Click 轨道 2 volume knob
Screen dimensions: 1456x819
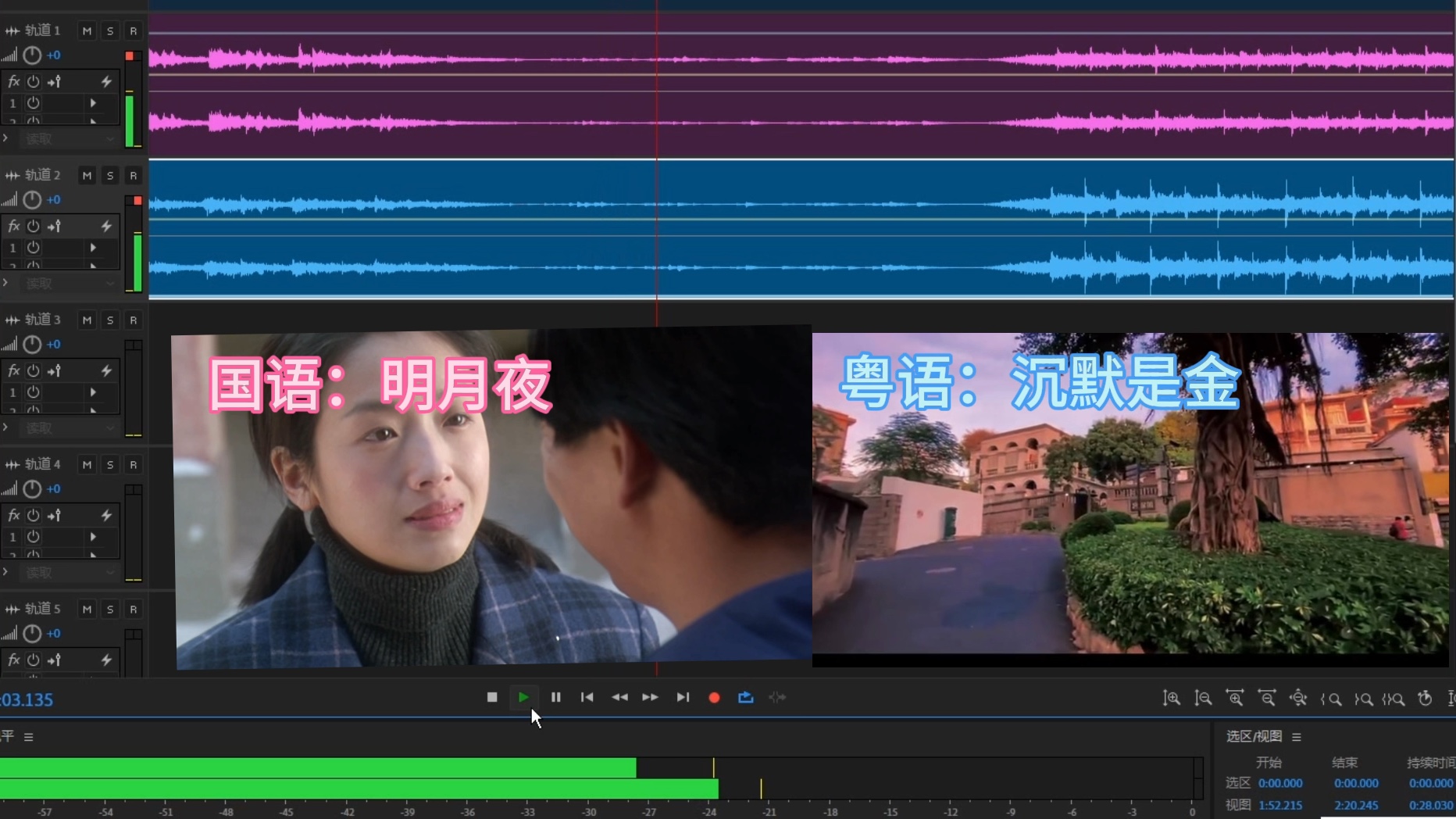[x=32, y=200]
